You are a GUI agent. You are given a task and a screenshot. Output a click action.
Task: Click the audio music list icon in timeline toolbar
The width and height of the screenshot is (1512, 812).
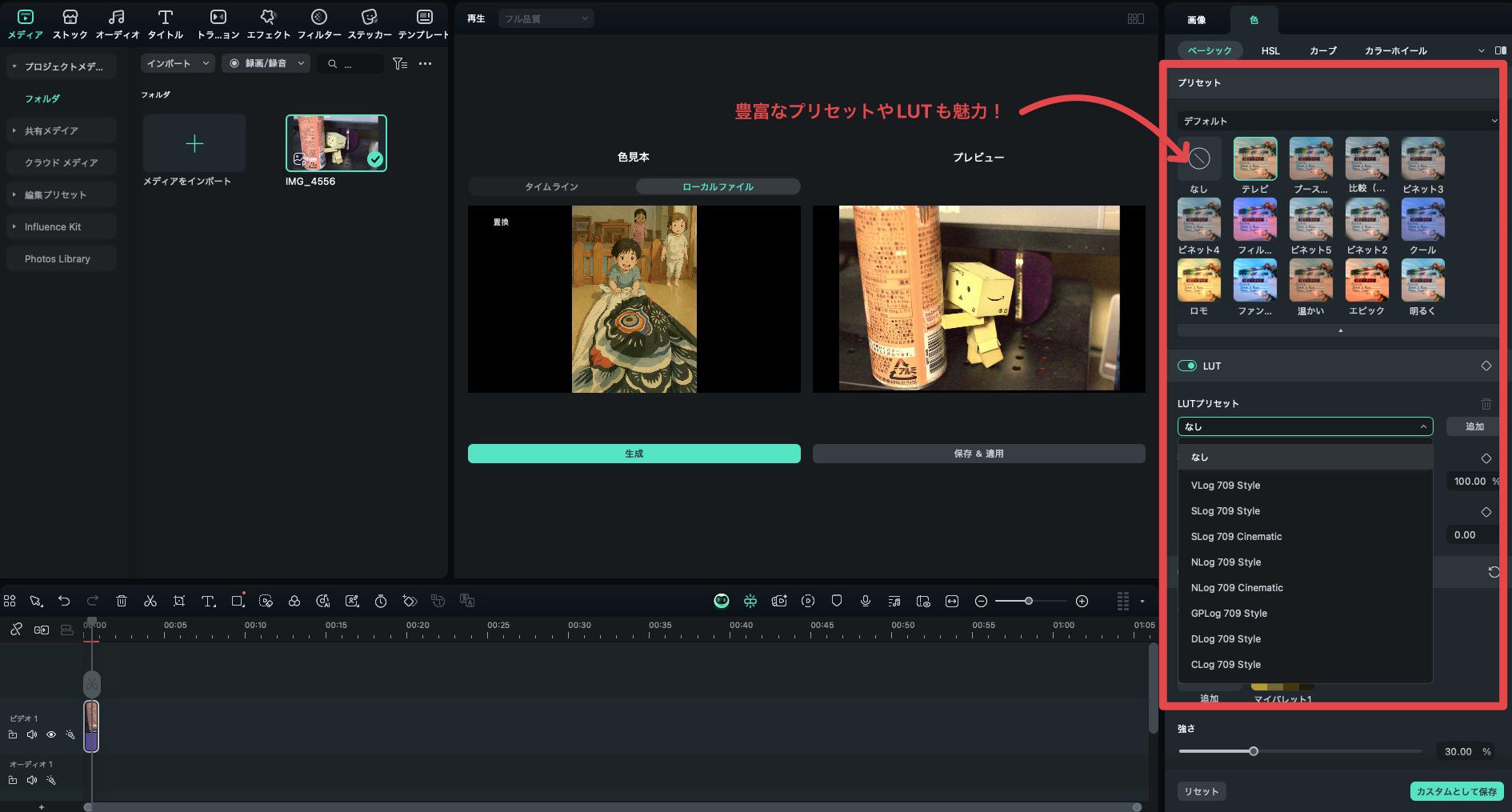coord(894,601)
